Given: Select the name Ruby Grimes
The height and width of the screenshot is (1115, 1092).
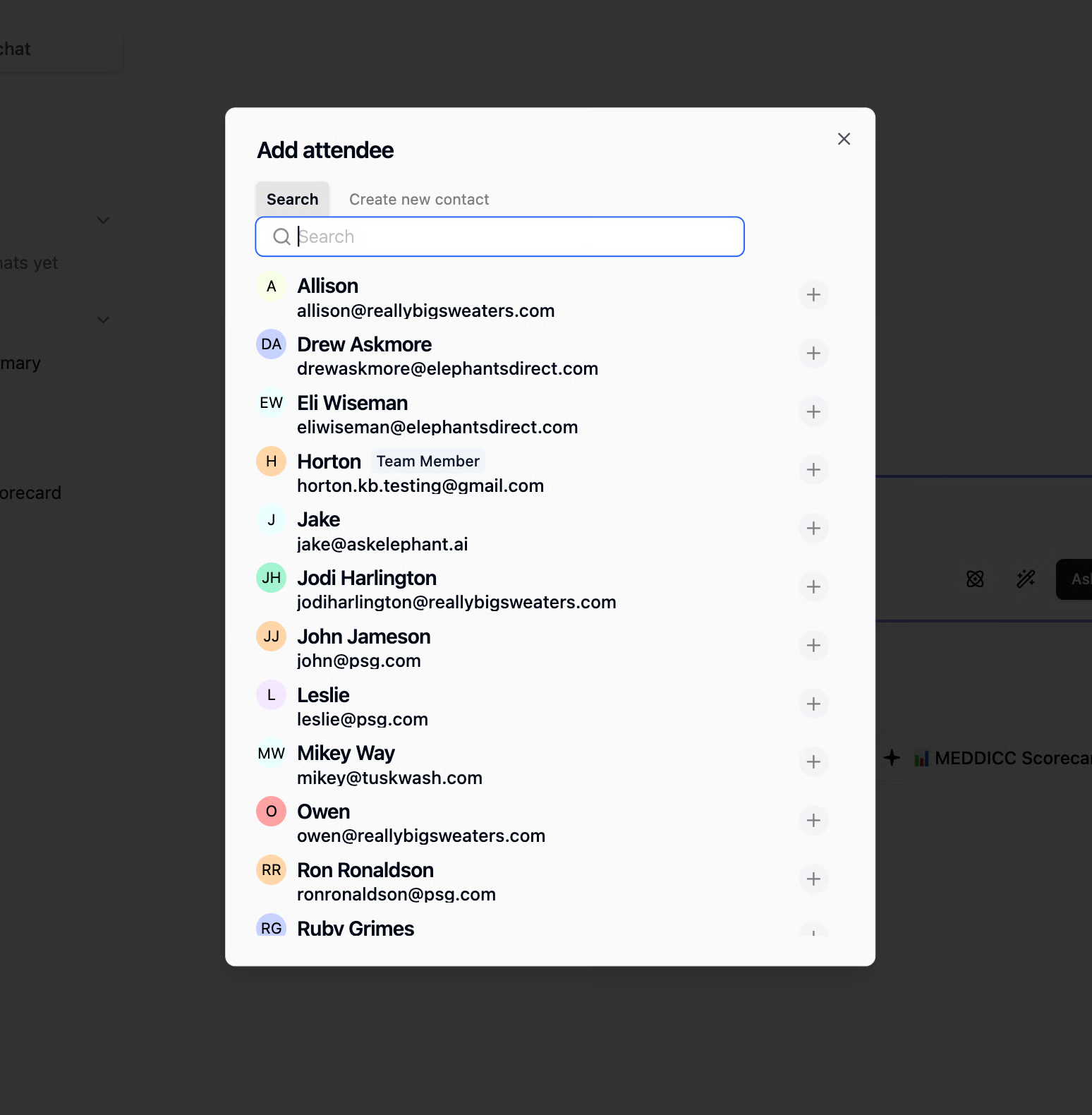Looking at the screenshot, I should (x=356, y=928).
